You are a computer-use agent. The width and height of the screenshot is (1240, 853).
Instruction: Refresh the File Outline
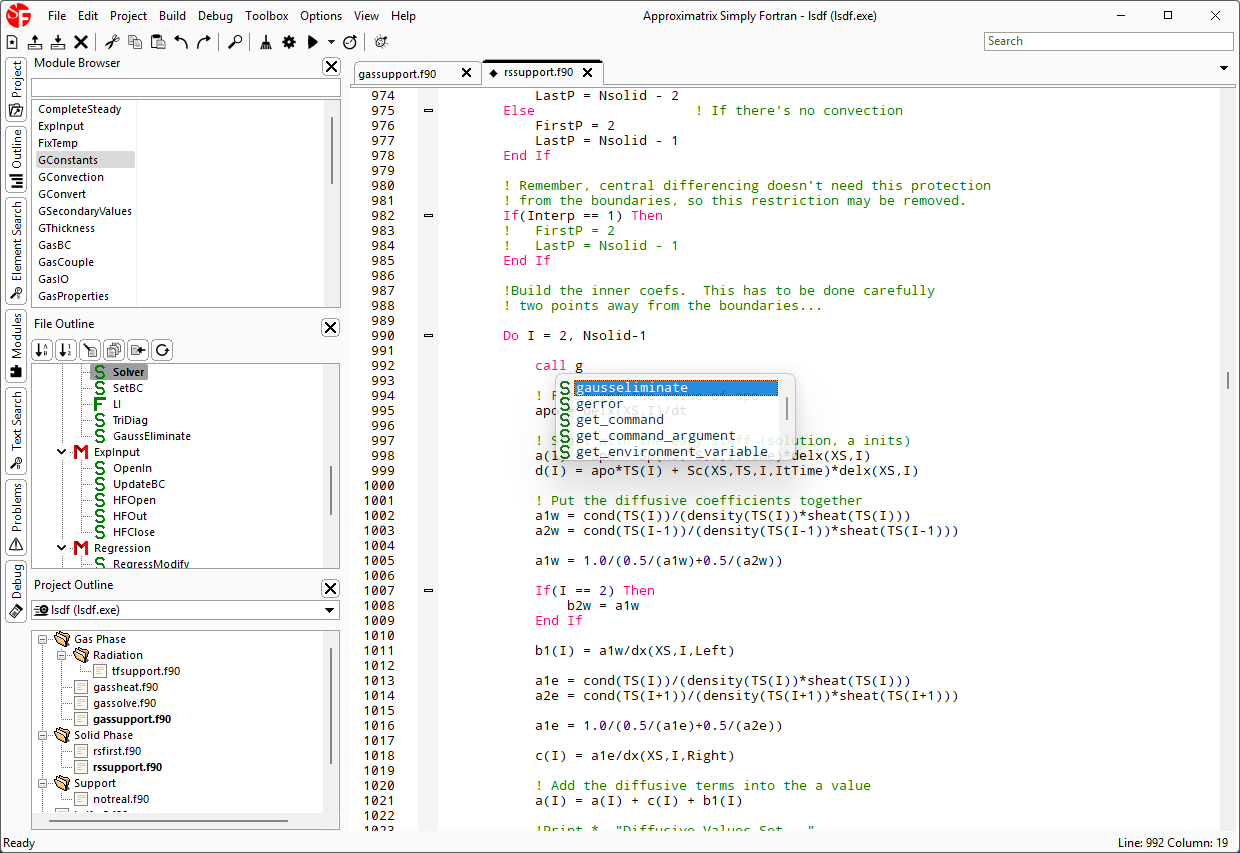click(162, 350)
